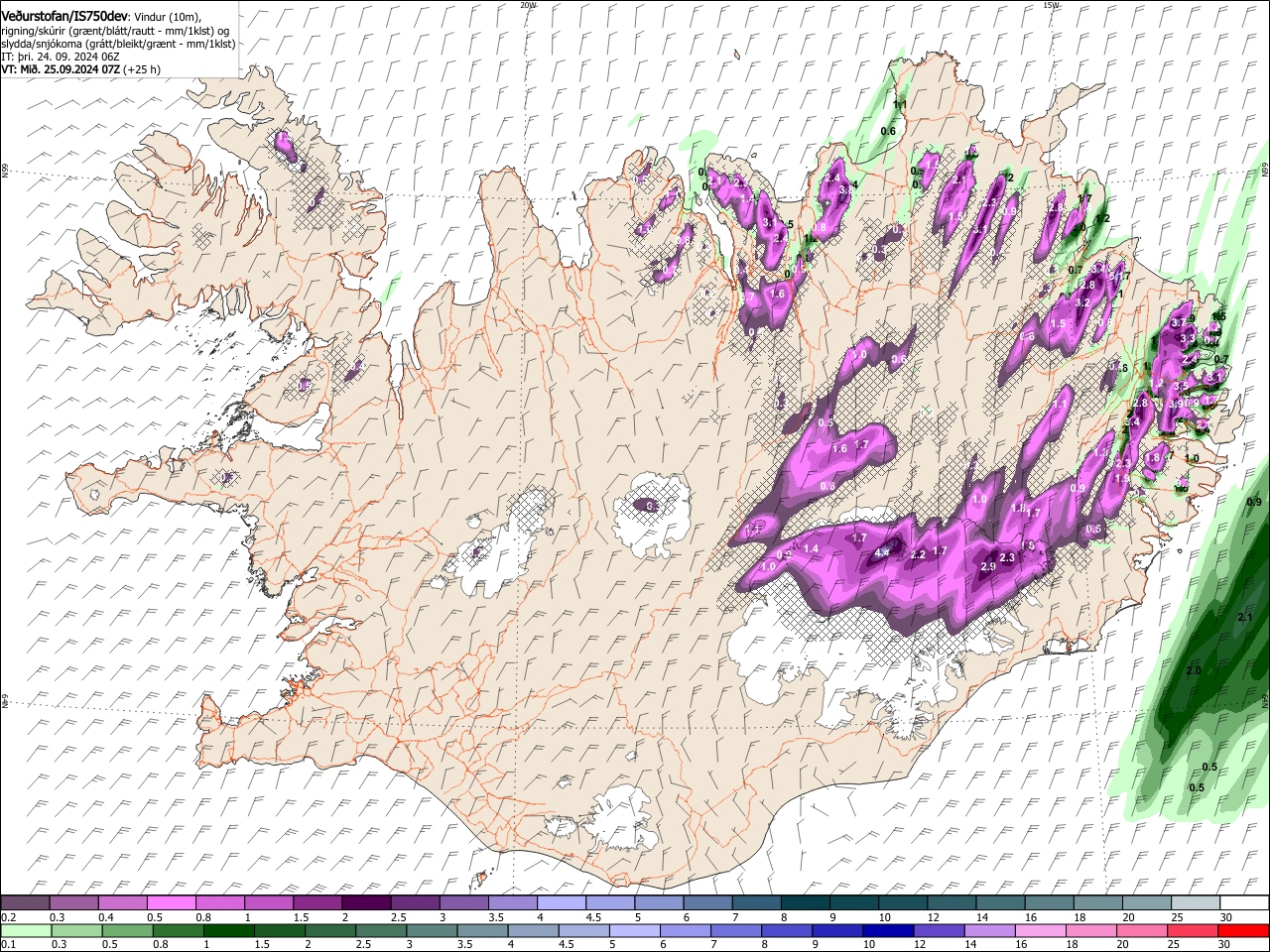Pick bright pink snow swatch between 0.5 and 0.8

pyautogui.click(x=173, y=903)
